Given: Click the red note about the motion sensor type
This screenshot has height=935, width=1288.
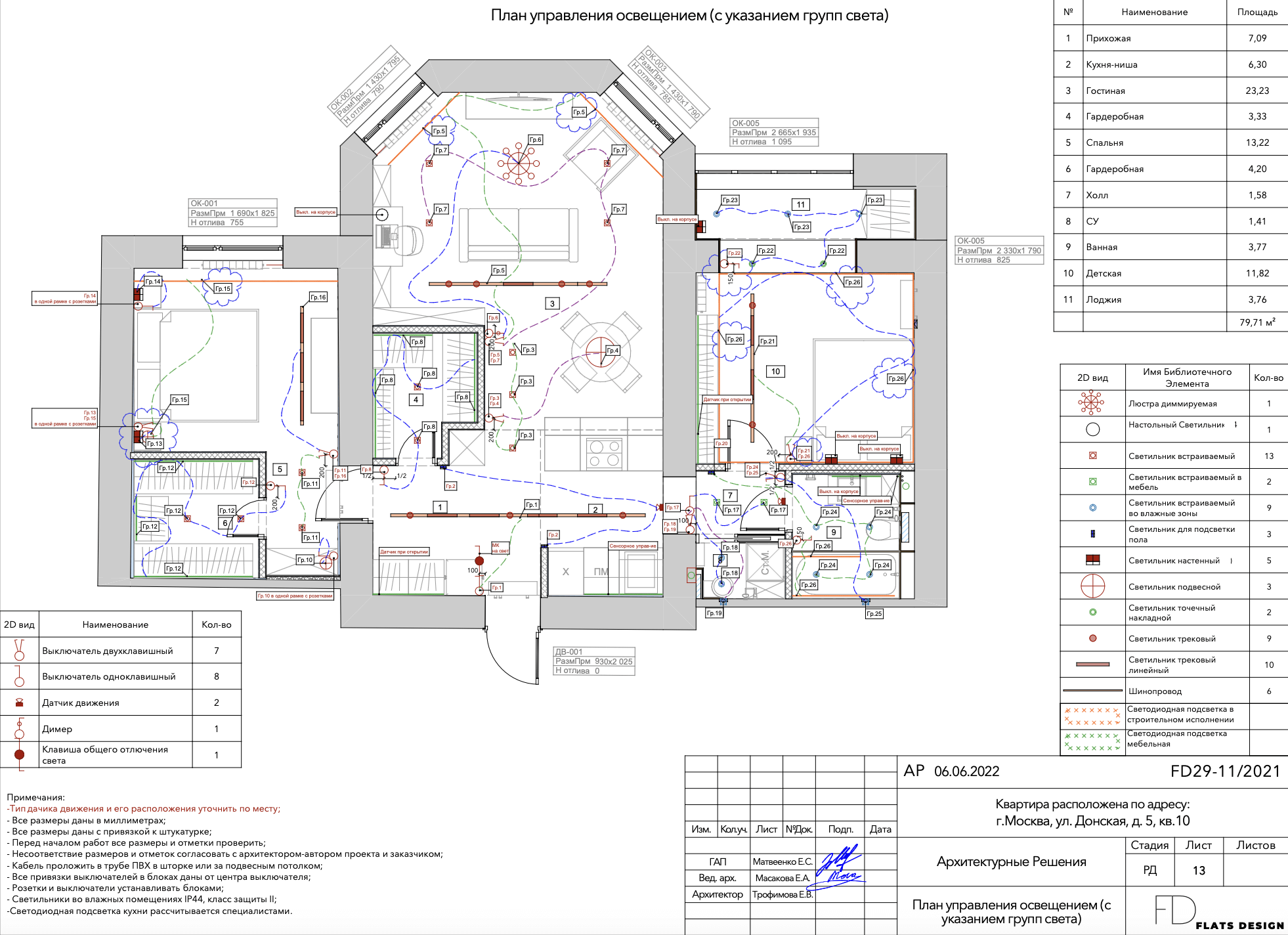Looking at the screenshot, I should pyautogui.click(x=144, y=808).
